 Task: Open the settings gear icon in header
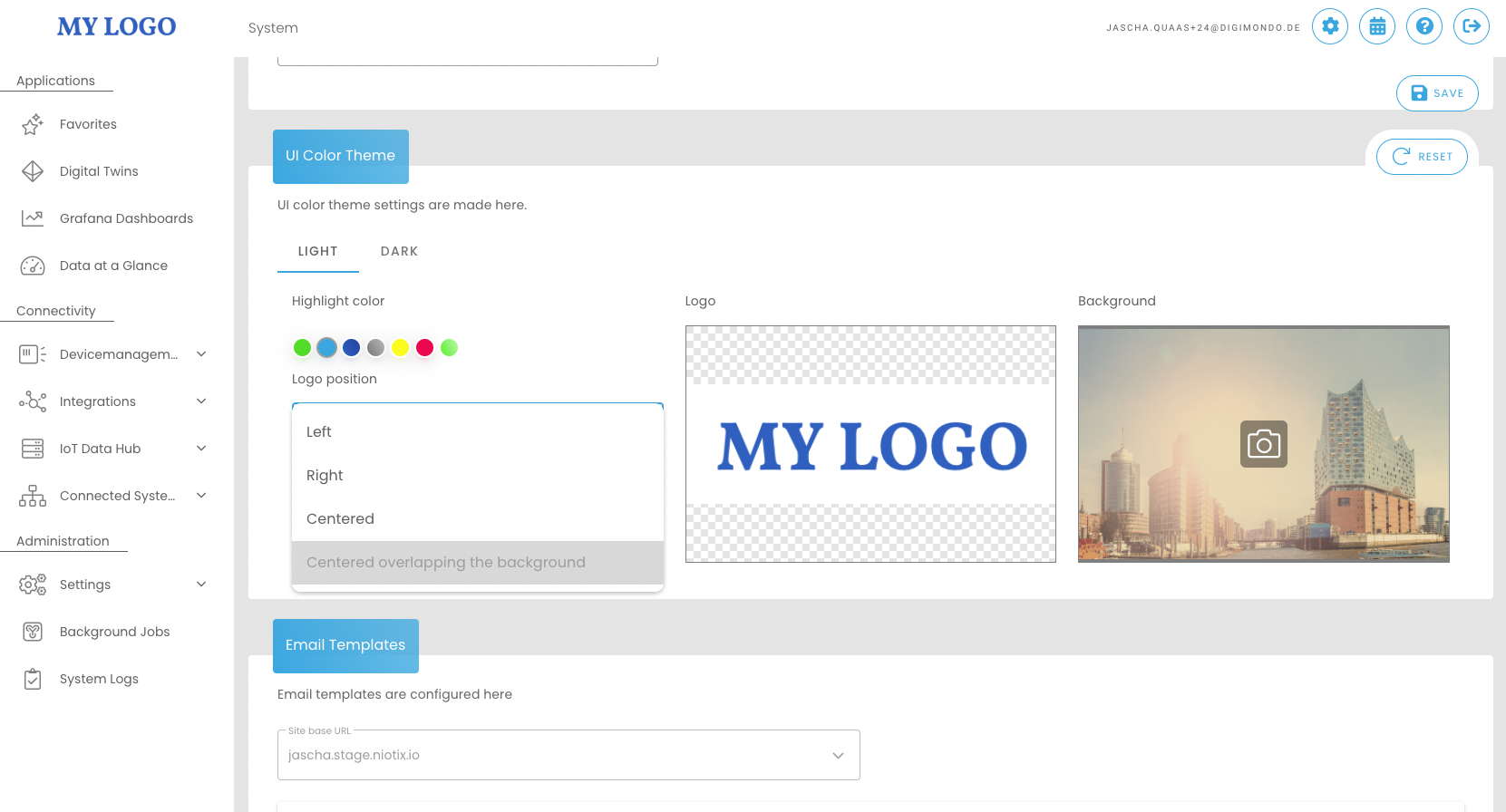click(x=1329, y=26)
